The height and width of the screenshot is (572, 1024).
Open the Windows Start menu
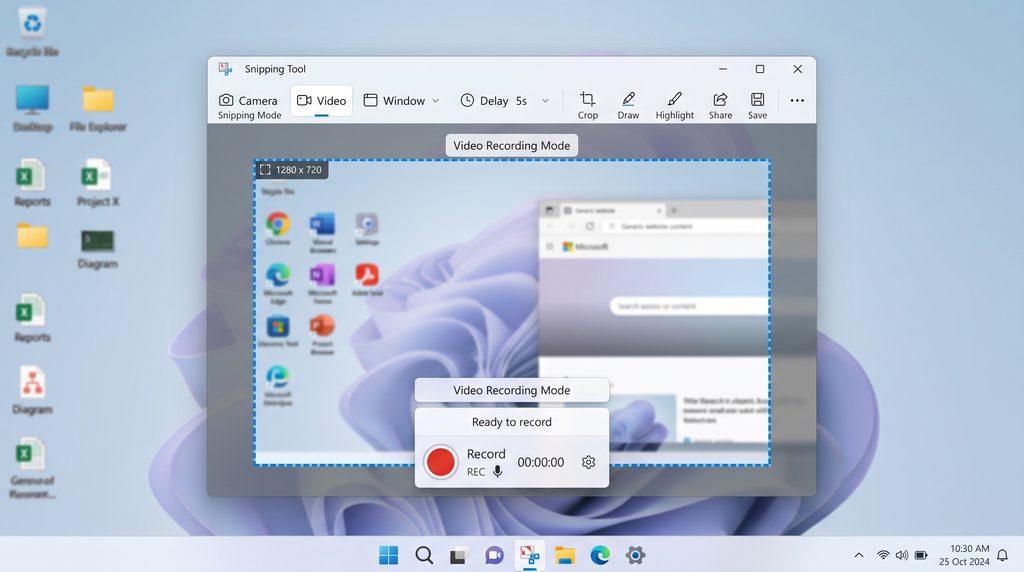[389, 555]
